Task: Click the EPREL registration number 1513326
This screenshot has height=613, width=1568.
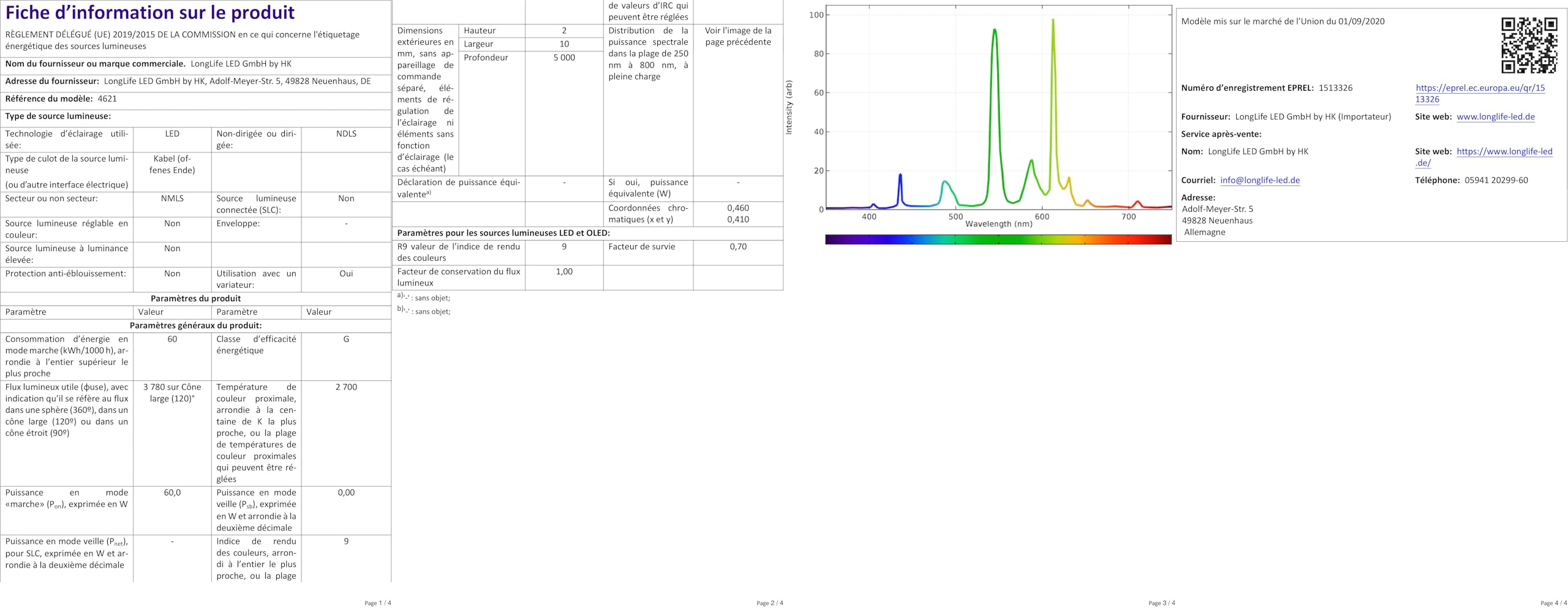Action: click(1335, 88)
